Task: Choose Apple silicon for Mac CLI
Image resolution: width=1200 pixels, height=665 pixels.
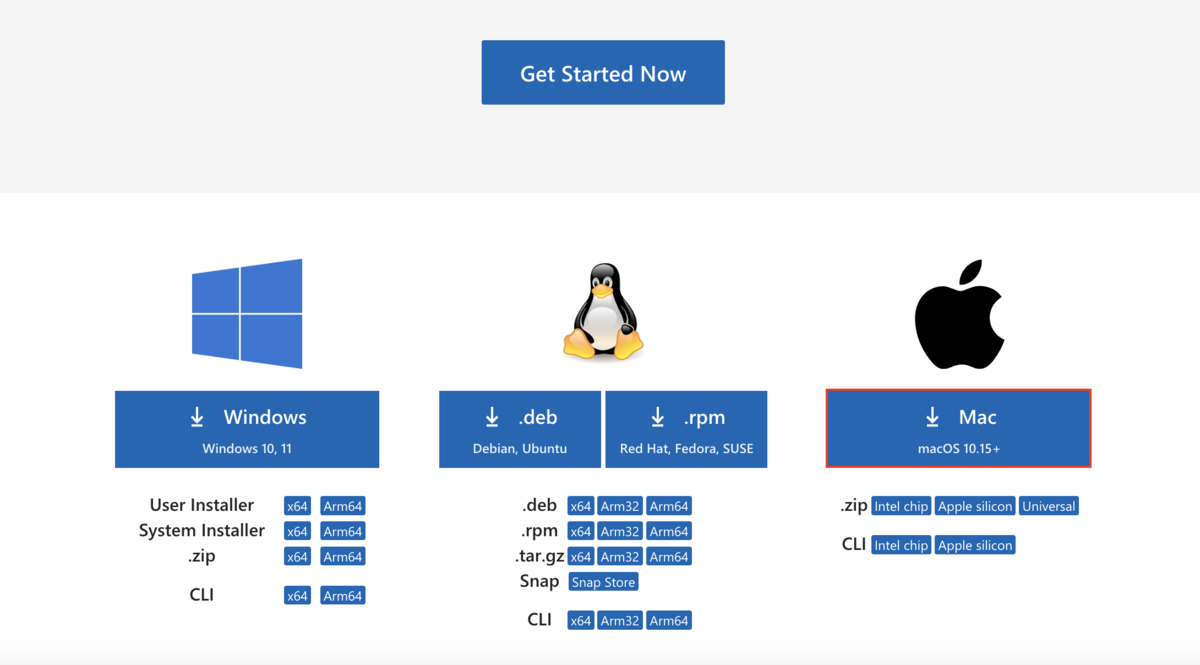Action: pos(975,545)
